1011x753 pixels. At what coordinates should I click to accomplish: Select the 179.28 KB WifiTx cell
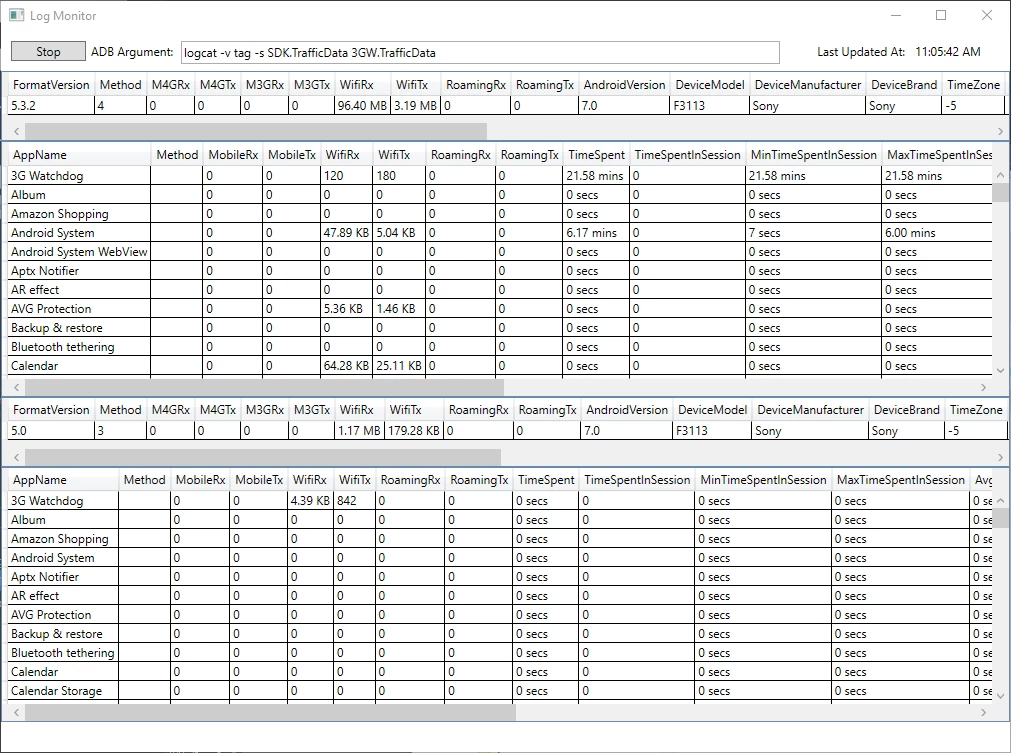[x=414, y=431]
